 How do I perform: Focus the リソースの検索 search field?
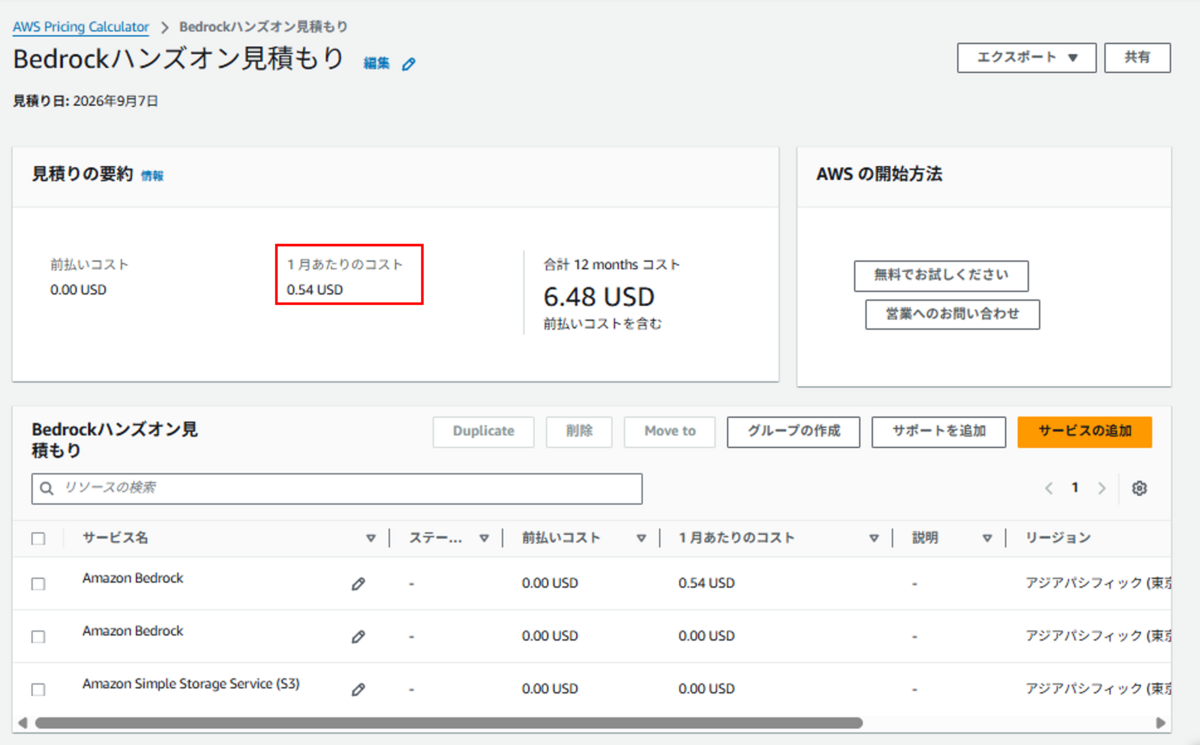[x=337, y=489]
